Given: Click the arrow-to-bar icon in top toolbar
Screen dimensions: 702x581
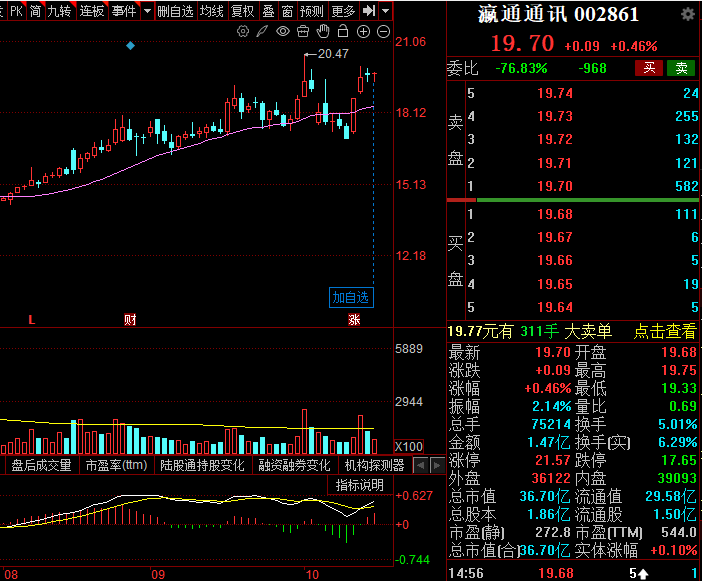Looking at the screenshot, I should click(368, 11).
